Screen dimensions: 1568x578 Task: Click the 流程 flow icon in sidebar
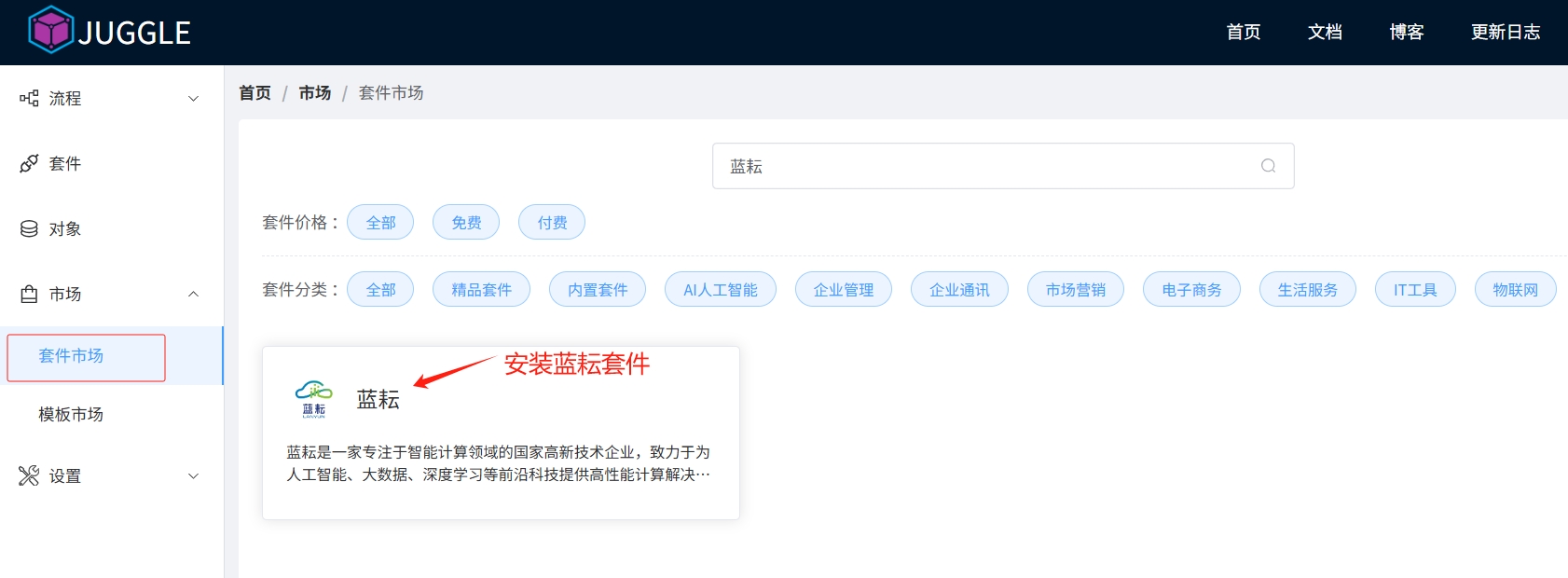29,98
